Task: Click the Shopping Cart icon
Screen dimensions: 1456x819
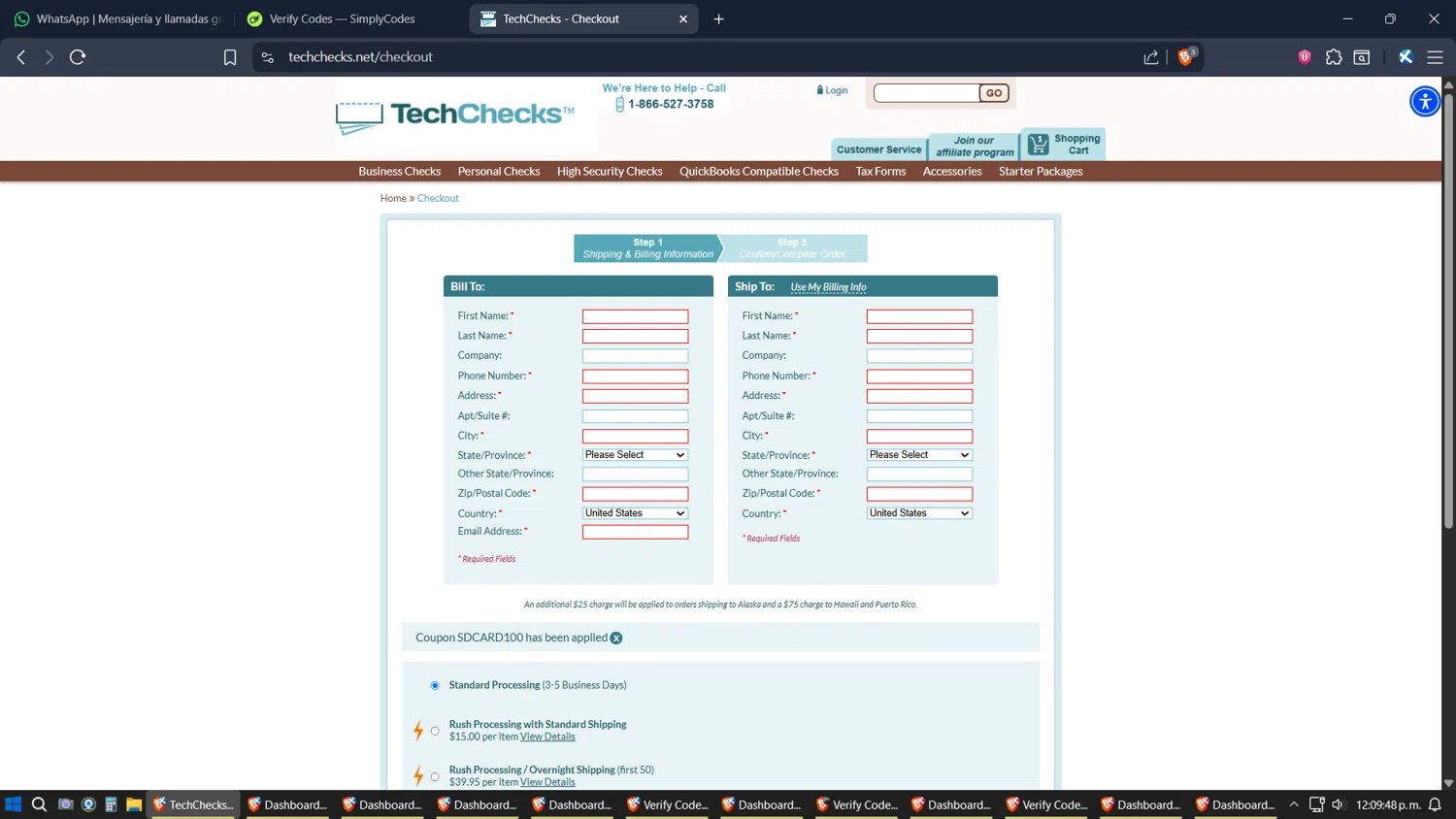Action: tap(1064, 144)
